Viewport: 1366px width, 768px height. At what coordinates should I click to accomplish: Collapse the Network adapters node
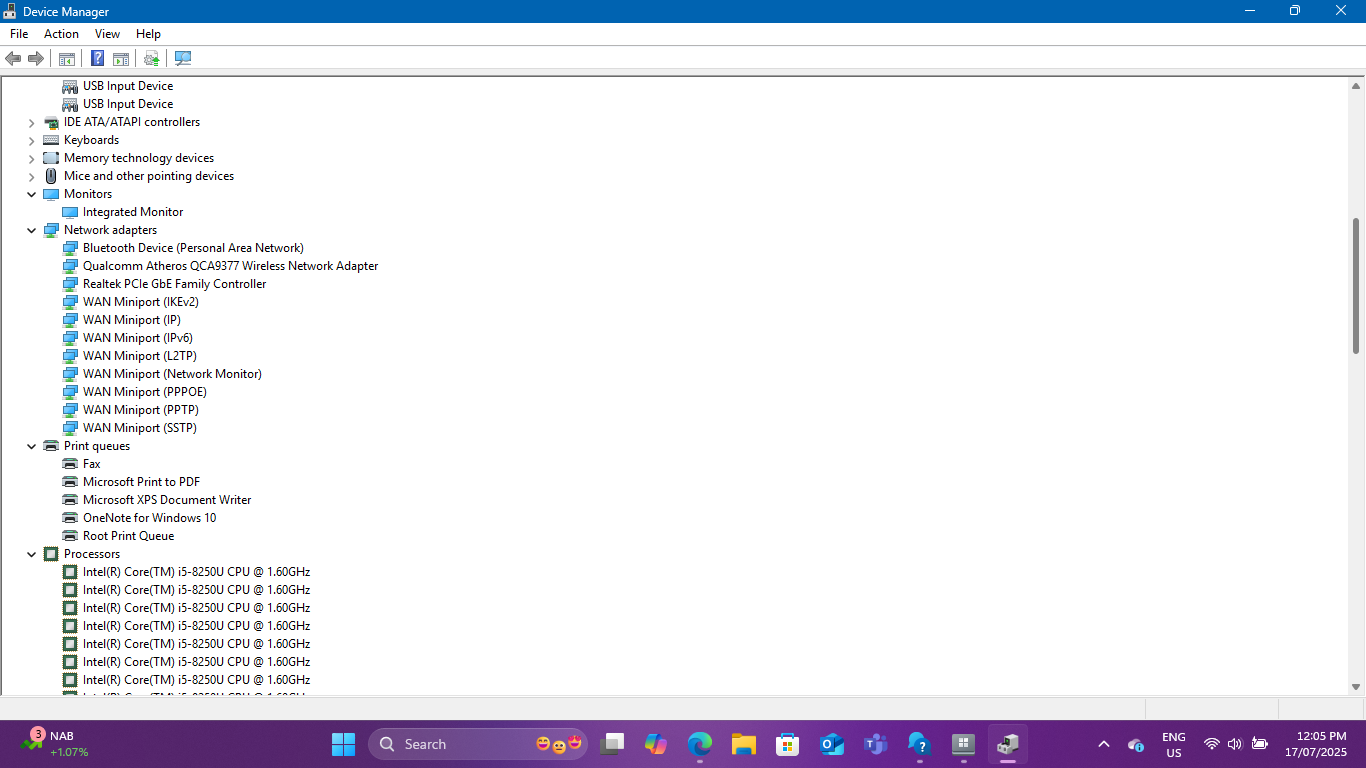point(32,230)
